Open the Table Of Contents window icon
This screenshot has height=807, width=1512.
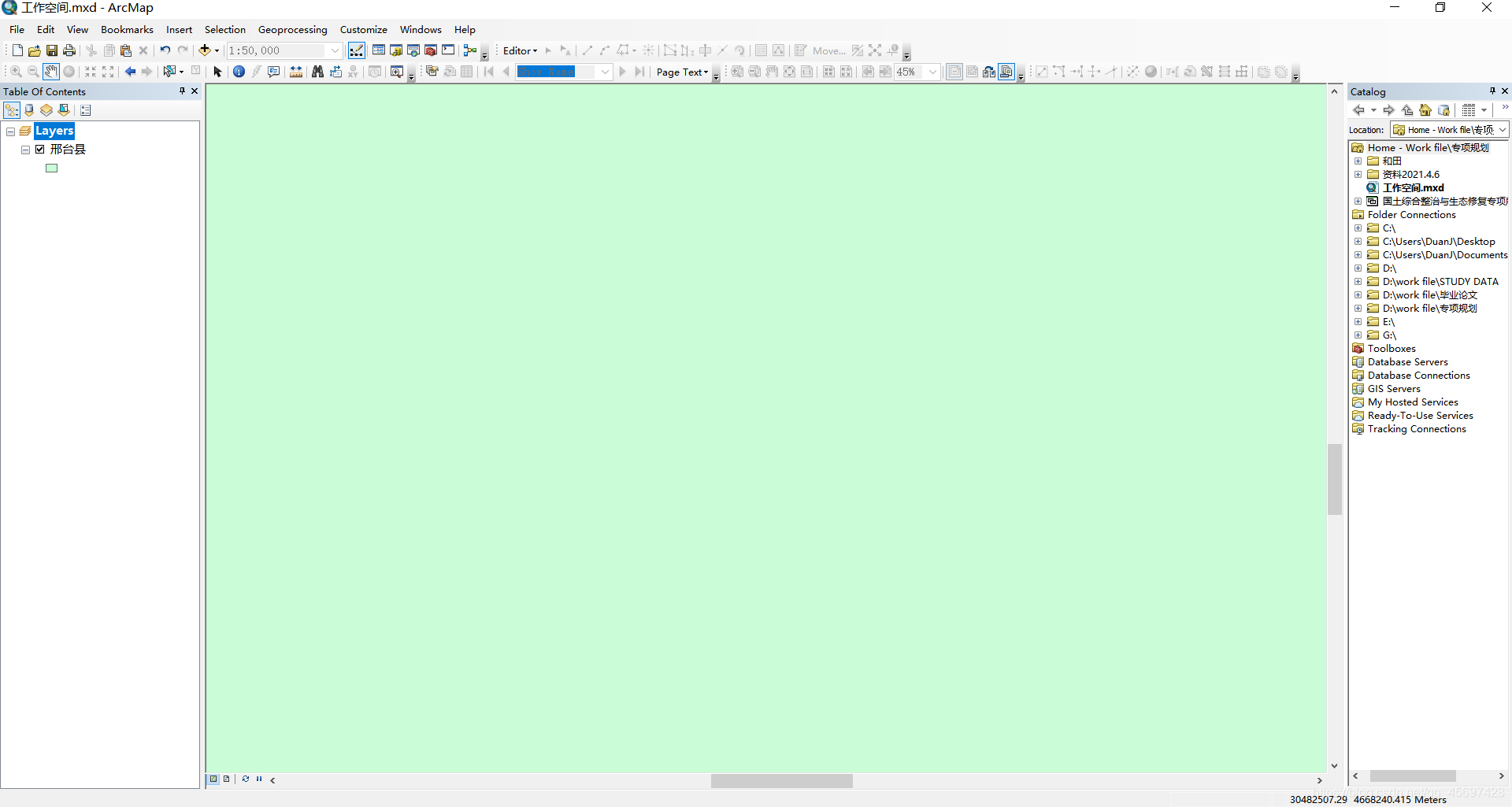pyautogui.click(x=379, y=50)
